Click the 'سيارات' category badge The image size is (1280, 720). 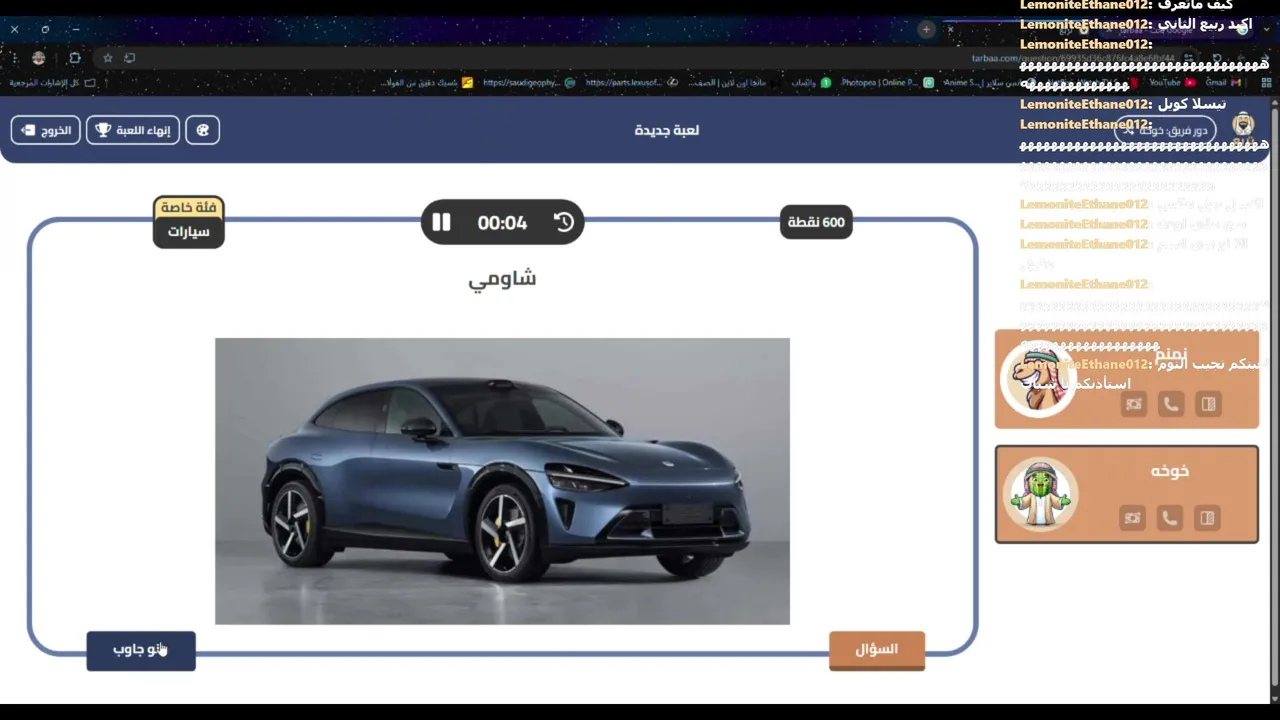[x=189, y=232]
